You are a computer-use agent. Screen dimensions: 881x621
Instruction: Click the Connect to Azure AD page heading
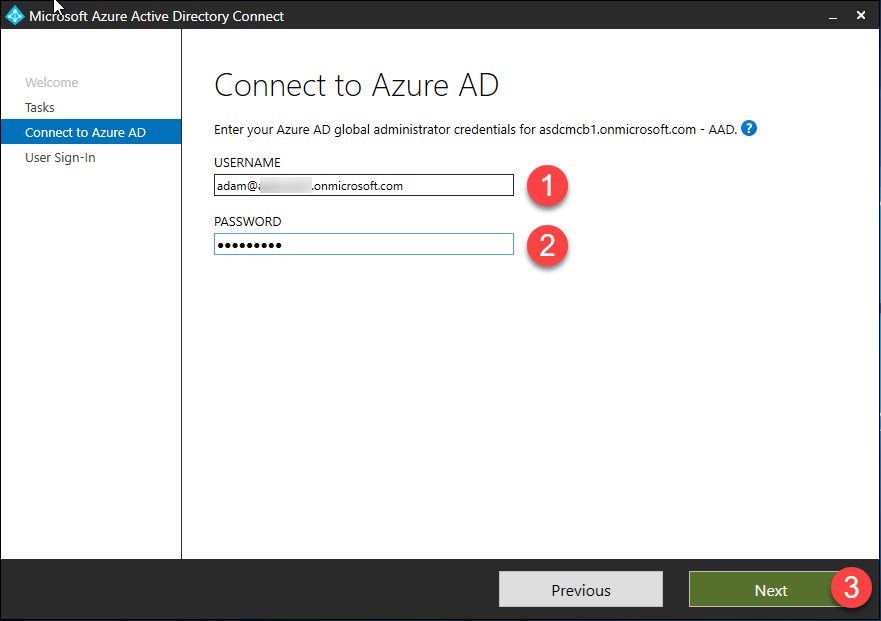coord(356,85)
